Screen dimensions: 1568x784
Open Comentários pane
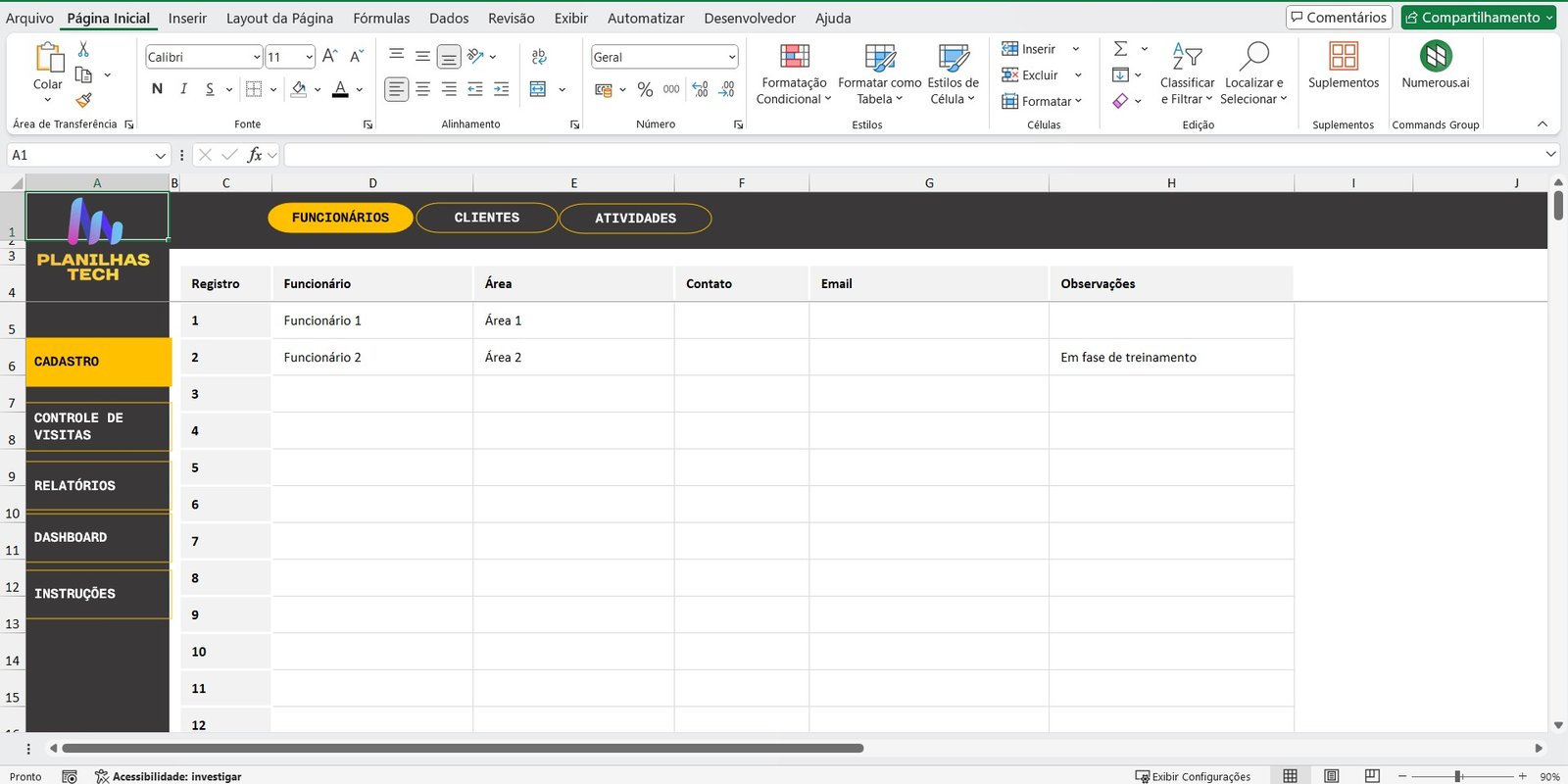click(x=1339, y=18)
